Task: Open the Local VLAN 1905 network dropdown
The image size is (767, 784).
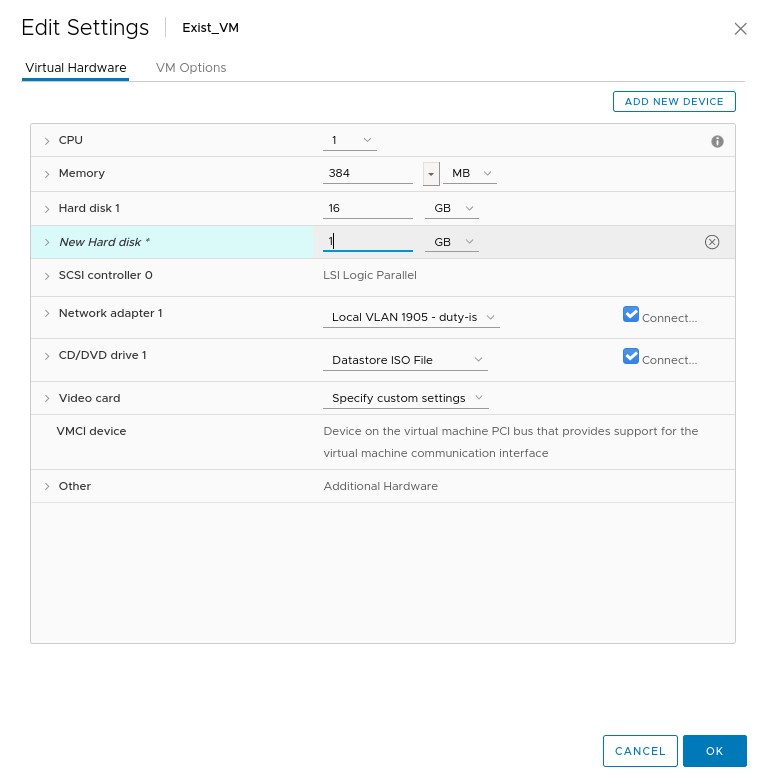Action: (x=414, y=317)
